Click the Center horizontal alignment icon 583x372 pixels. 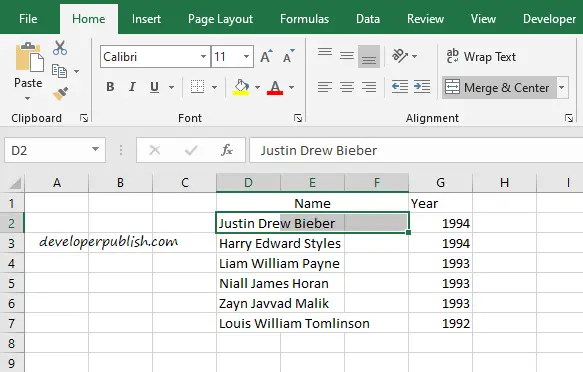[347, 87]
